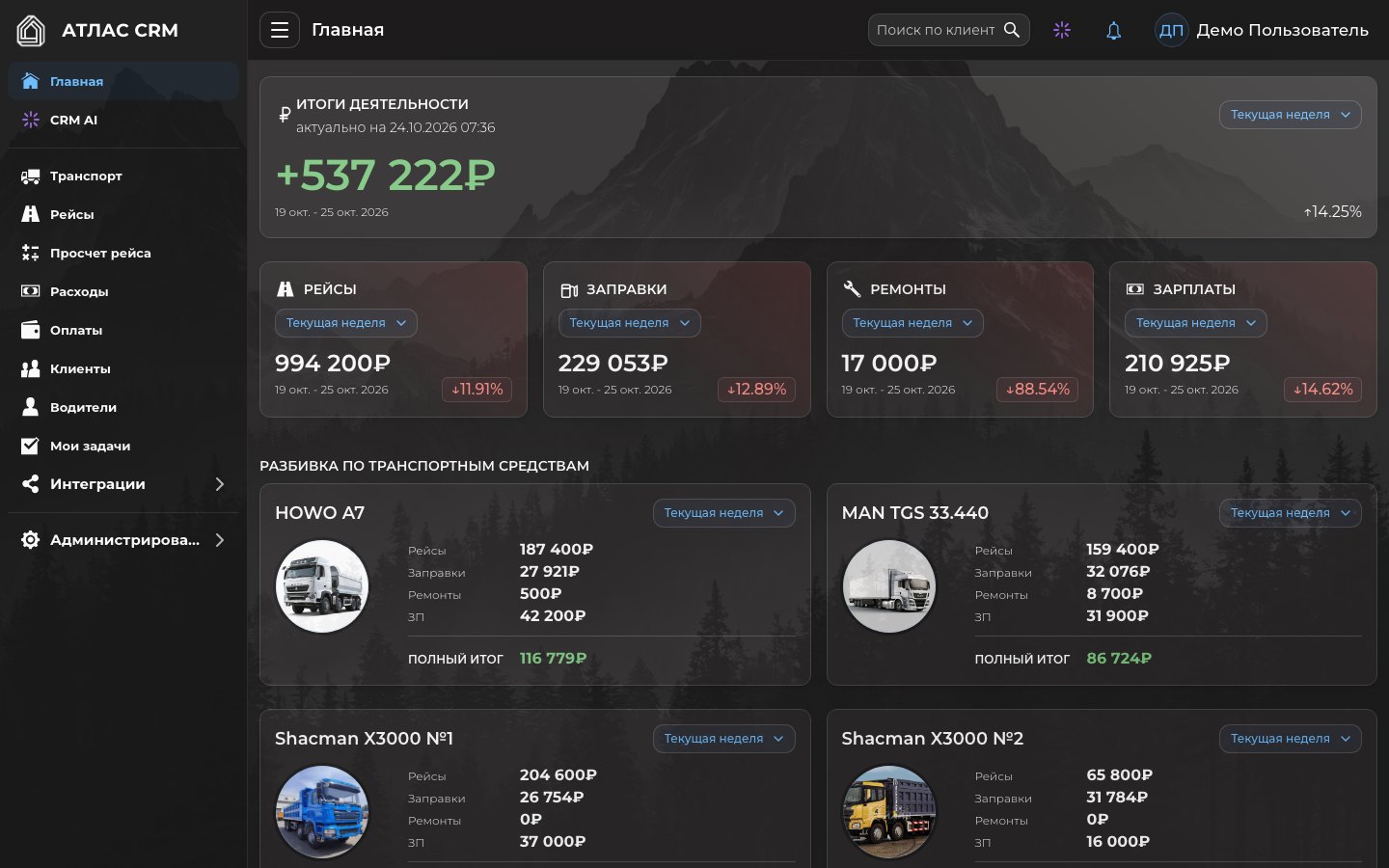
Task: Open notifications bell
Action: [x=1114, y=30]
